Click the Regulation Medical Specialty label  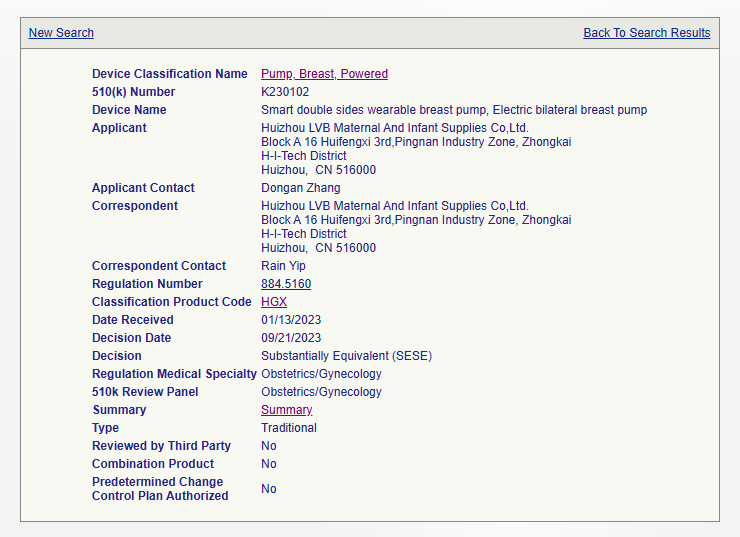(174, 374)
